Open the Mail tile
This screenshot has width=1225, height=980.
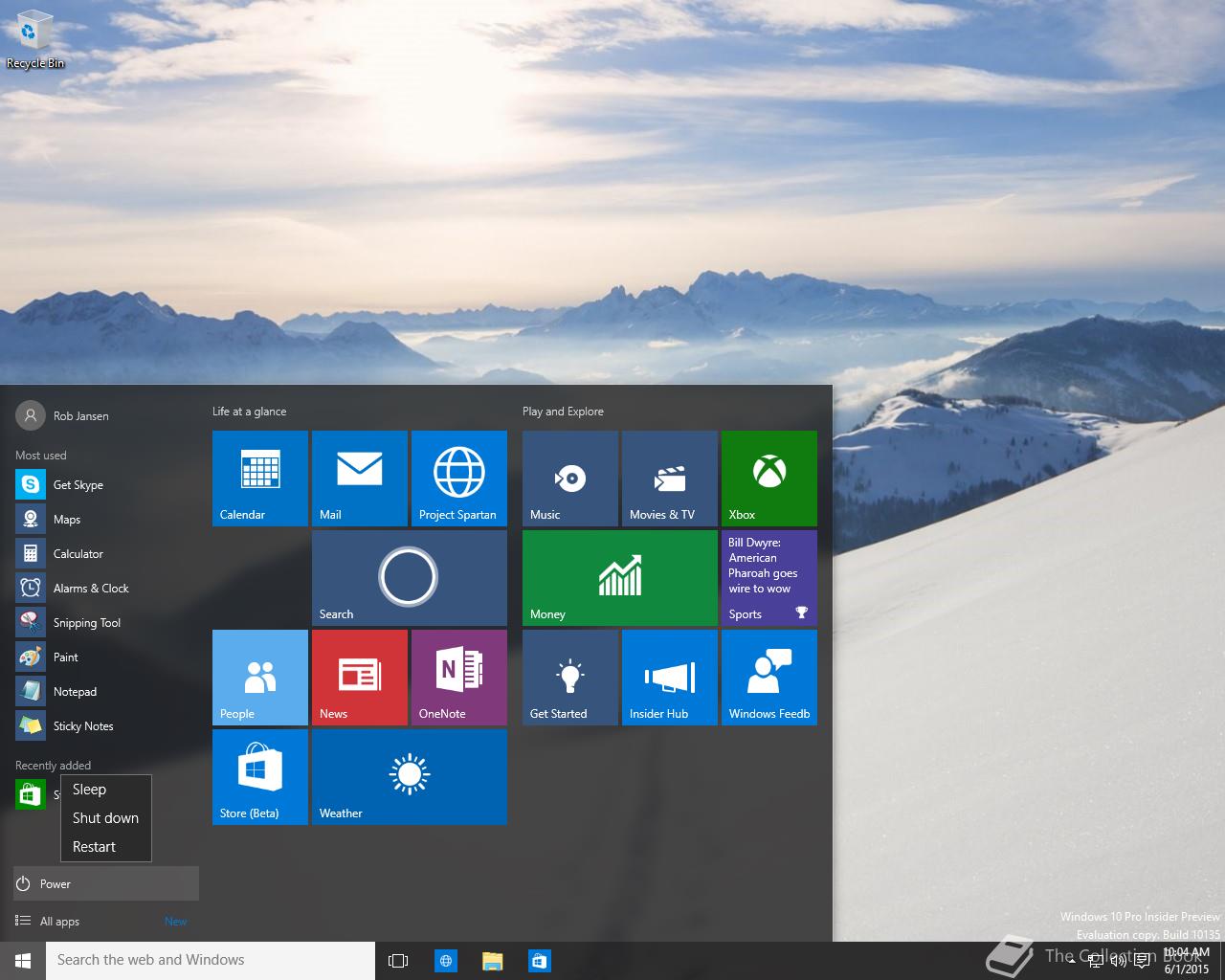point(360,479)
